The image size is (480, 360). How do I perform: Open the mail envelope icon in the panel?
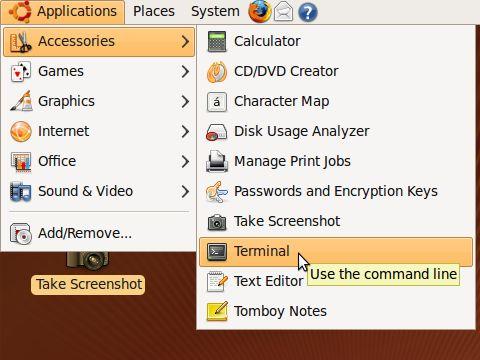click(283, 12)
